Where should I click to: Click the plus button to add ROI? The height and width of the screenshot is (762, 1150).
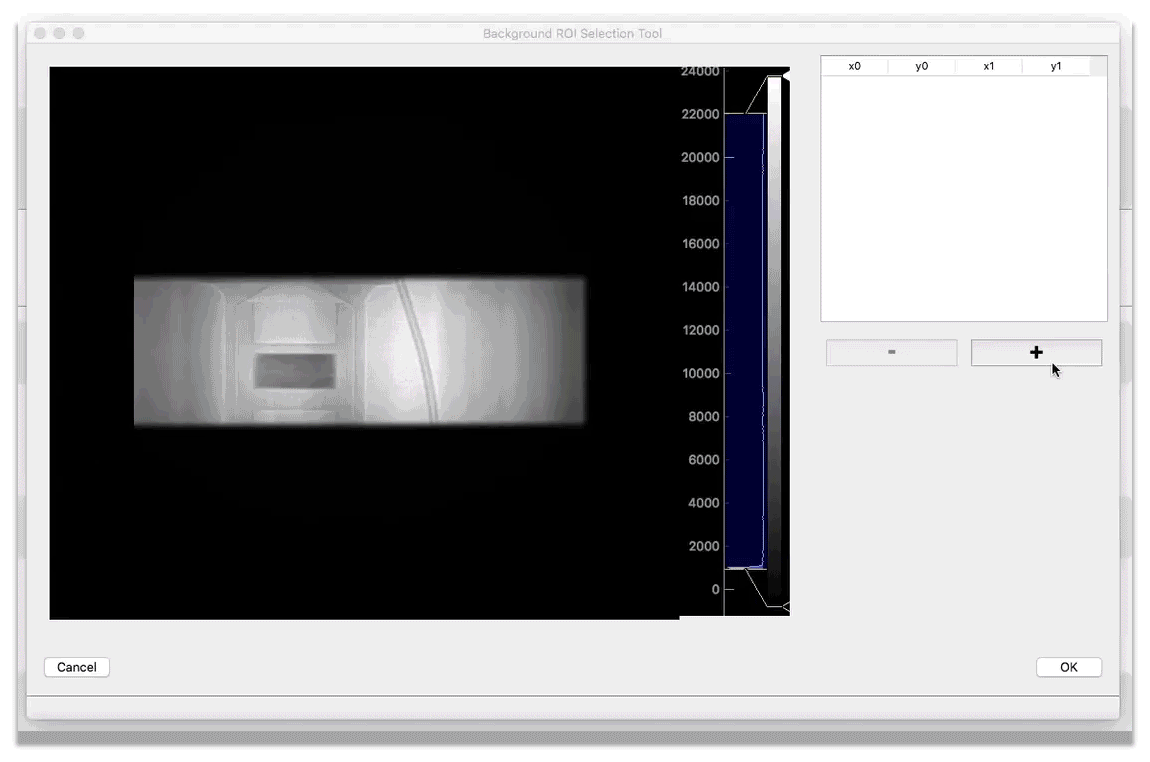pyautogui.click(x=1036, y=353)
